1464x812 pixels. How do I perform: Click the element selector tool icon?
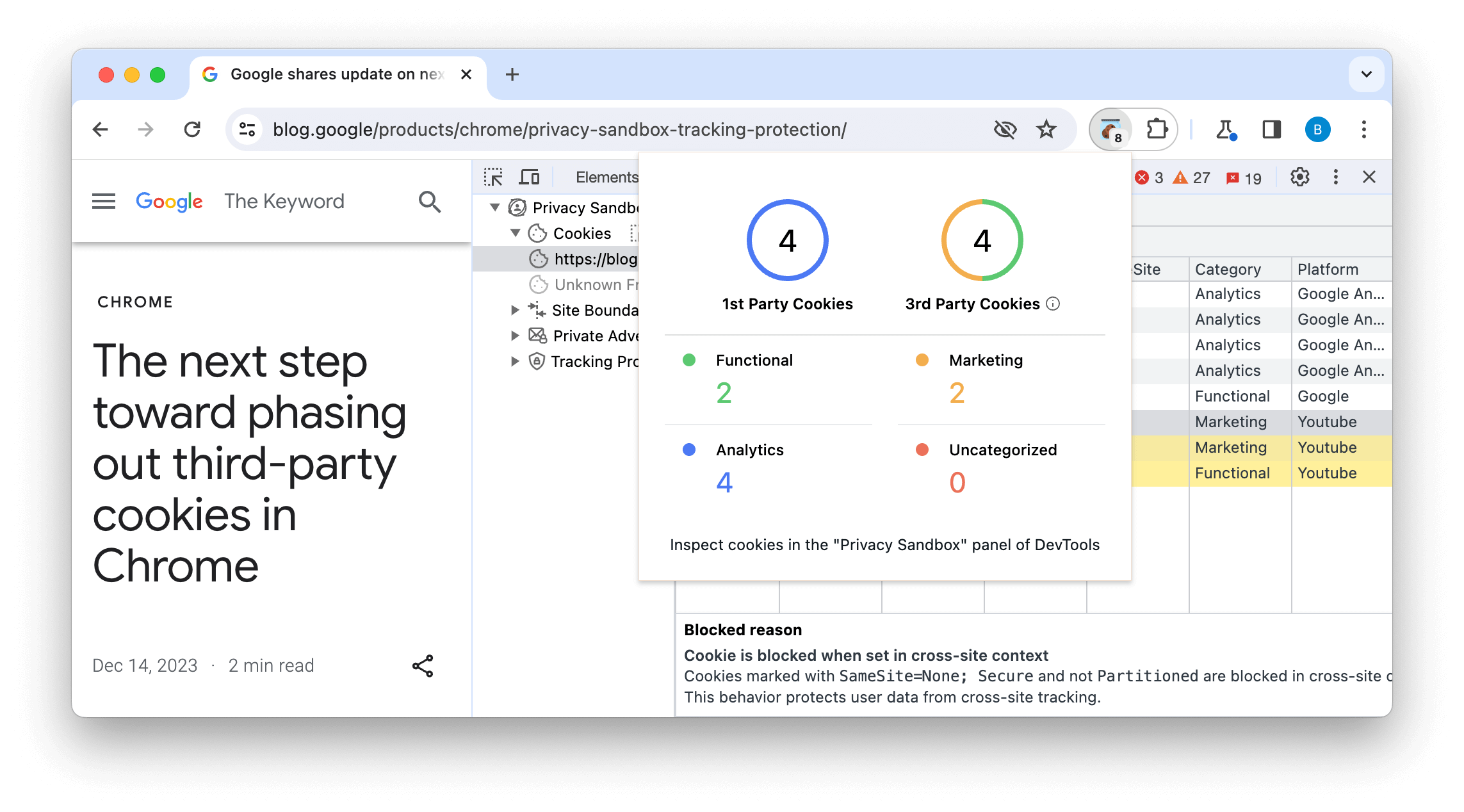[x=494, y=176]
